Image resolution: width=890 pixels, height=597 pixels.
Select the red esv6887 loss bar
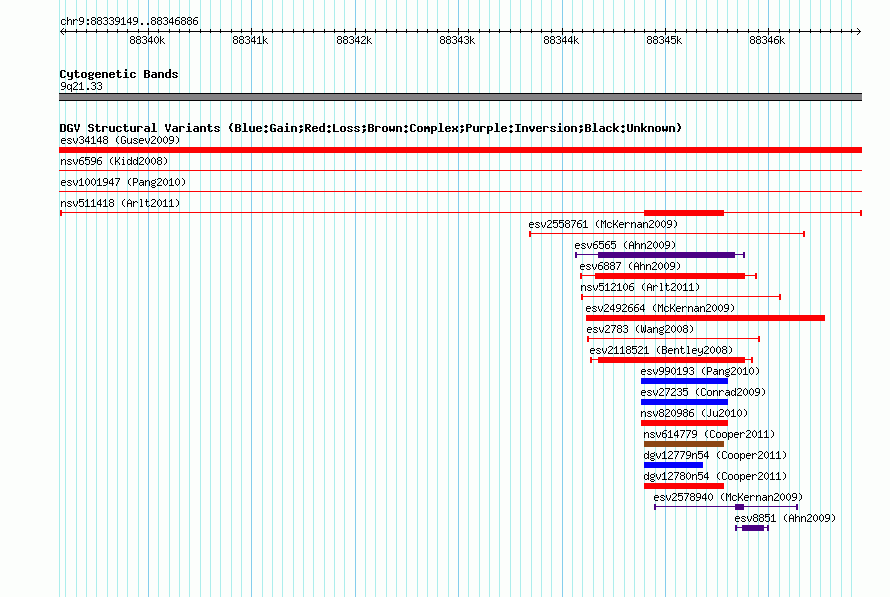coord(670,276)
